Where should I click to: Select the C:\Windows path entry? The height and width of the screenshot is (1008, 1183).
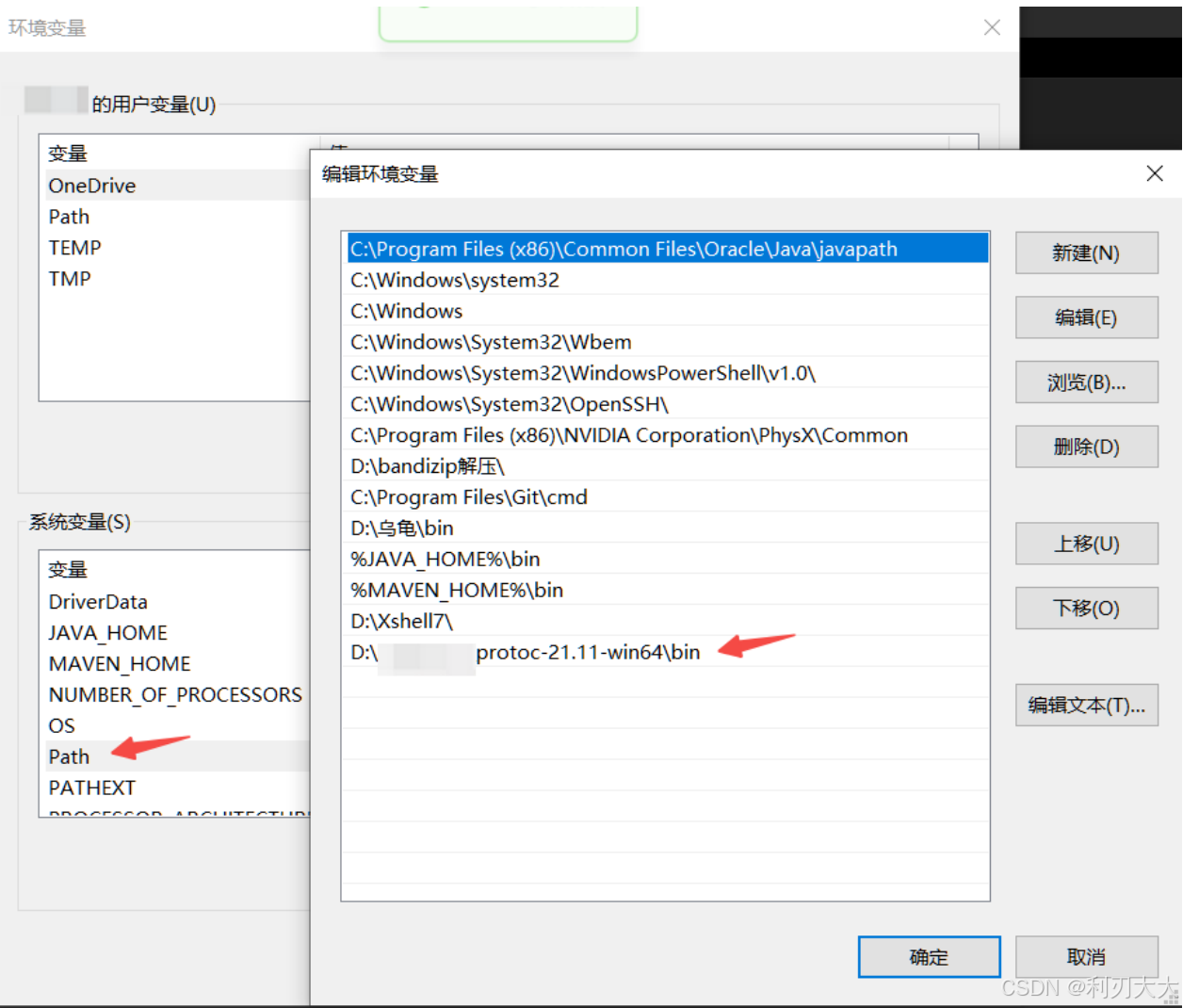668,311
